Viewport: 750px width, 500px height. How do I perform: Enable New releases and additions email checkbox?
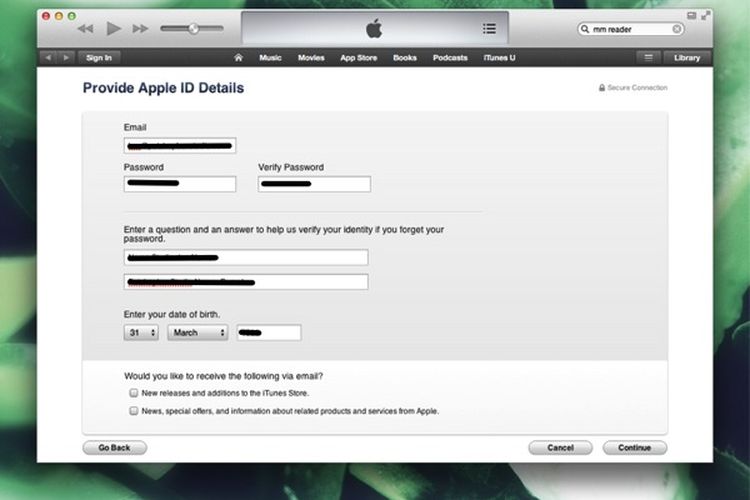[x=133, y=394]
